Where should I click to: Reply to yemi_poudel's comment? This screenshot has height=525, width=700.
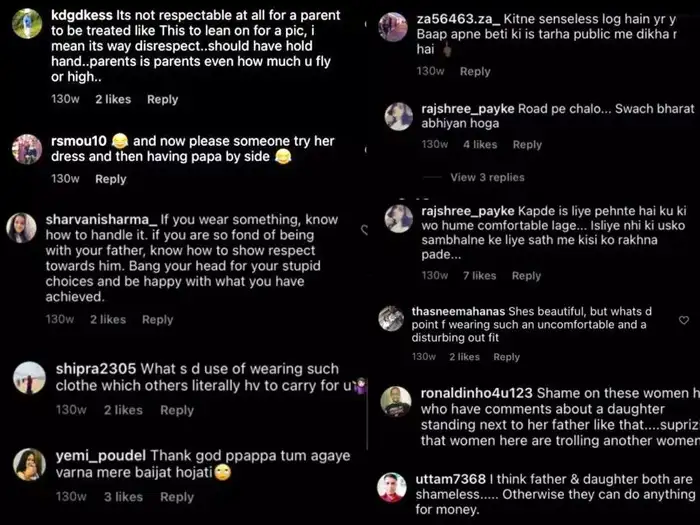pyautogui.click(x=177, y=497)
